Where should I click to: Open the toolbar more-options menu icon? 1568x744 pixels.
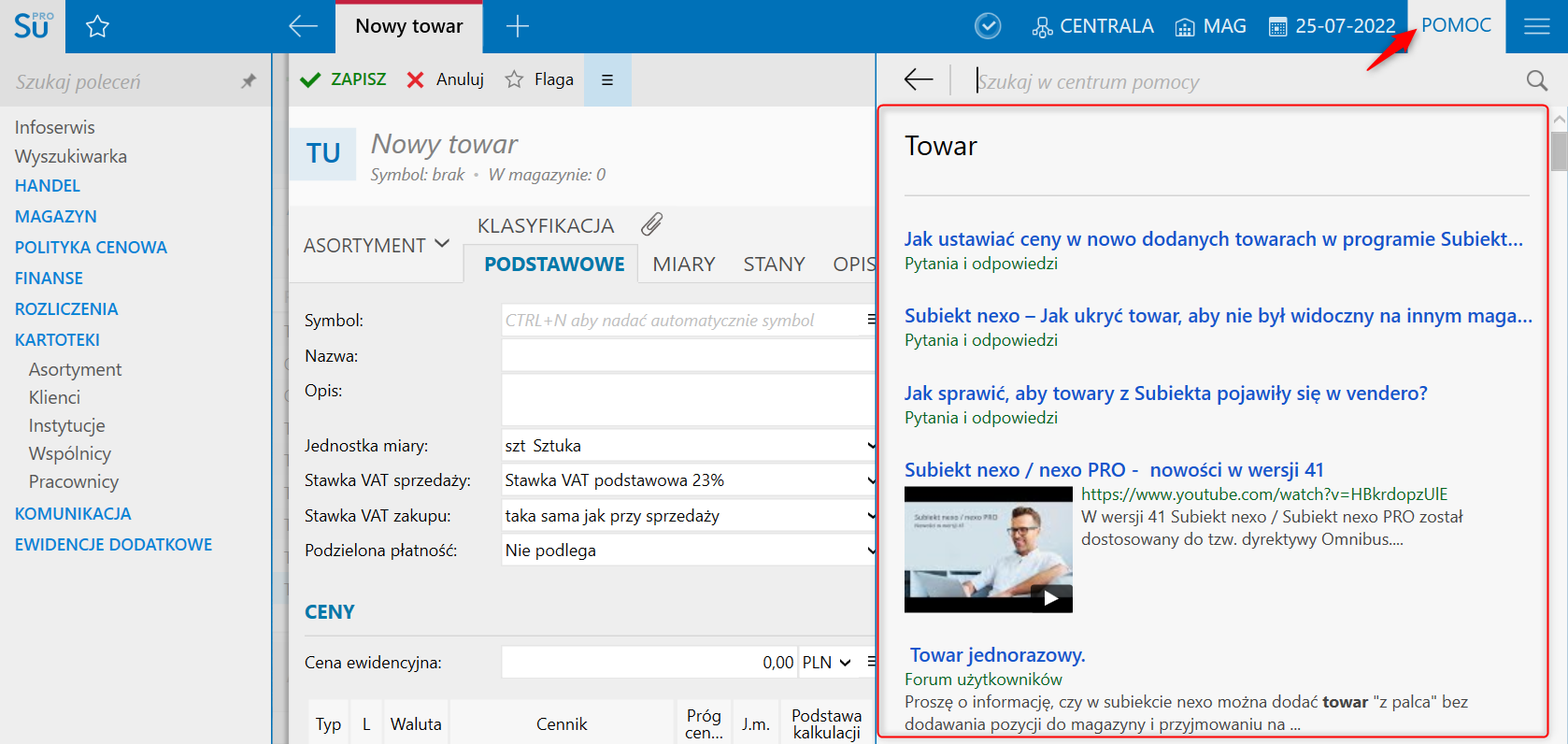607,79
